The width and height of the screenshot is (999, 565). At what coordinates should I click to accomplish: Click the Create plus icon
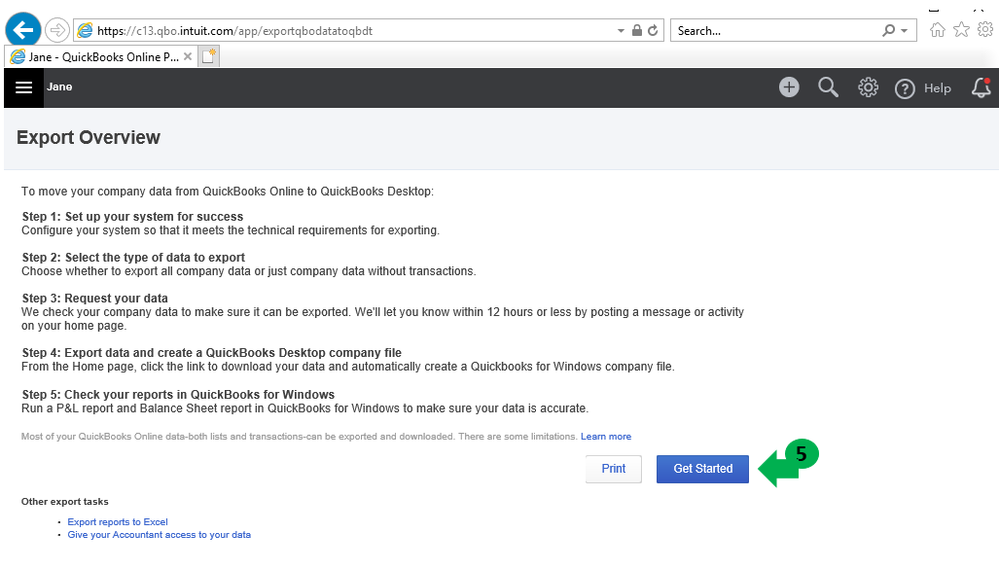click(x=789, y=87)
